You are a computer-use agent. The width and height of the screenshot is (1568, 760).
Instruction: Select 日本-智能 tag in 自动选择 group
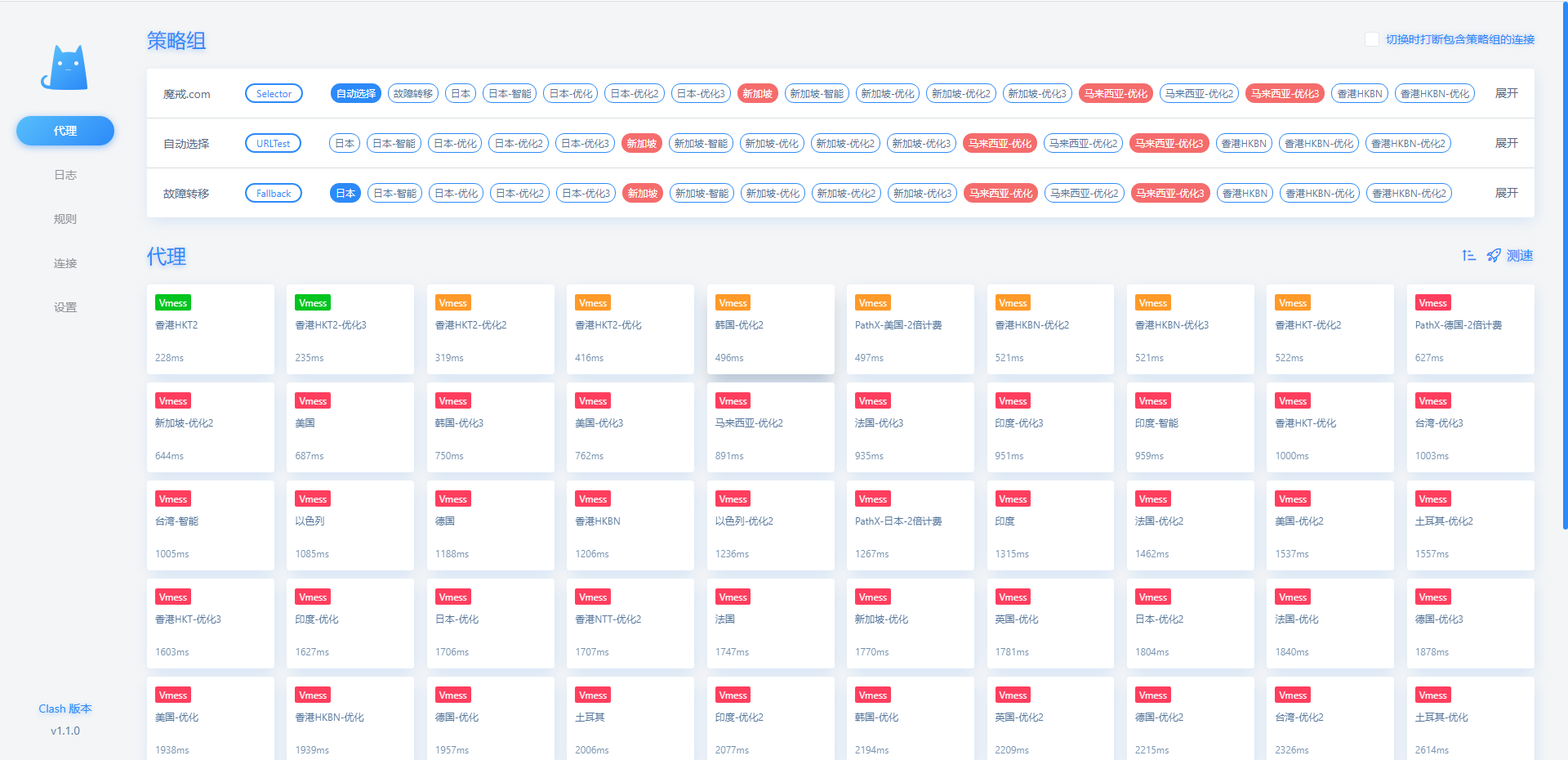[394, 144]
